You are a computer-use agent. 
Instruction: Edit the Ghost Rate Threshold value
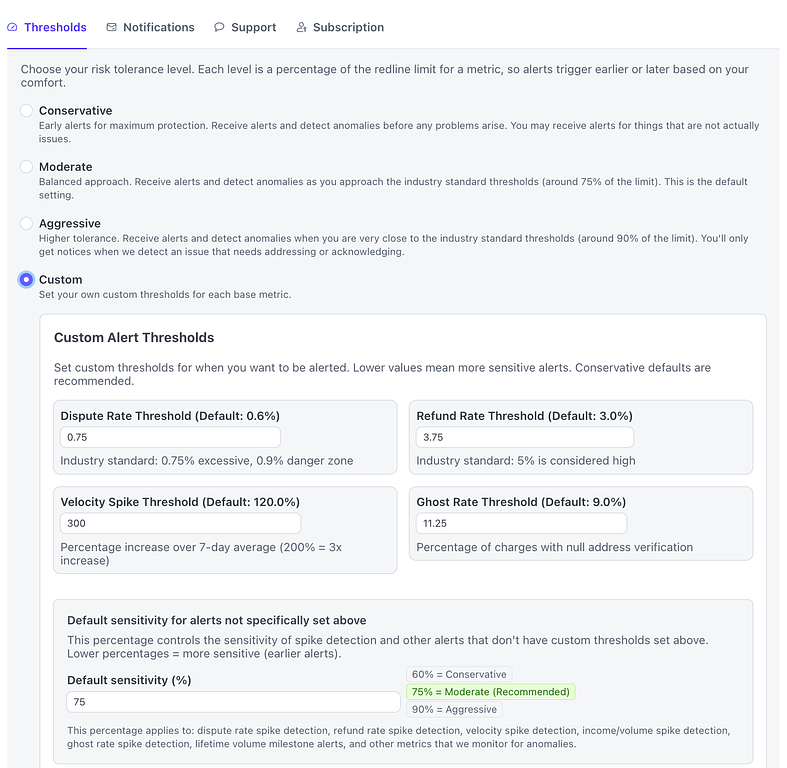pyautogui.click(x=521, y=523)
